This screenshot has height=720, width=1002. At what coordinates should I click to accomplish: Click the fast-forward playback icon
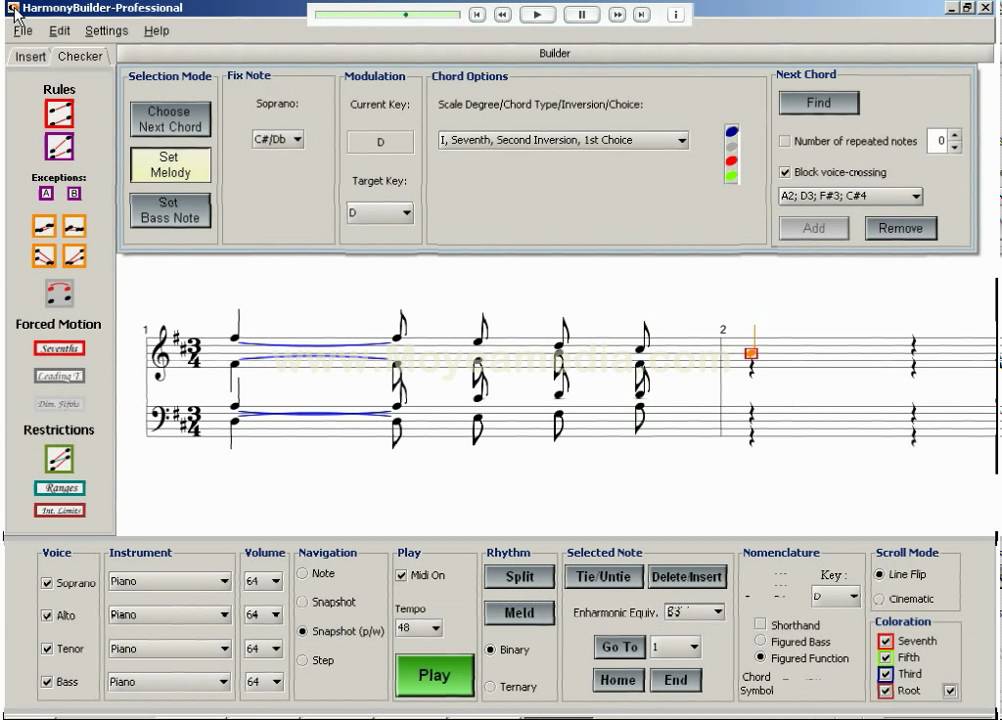coord(617,15)
